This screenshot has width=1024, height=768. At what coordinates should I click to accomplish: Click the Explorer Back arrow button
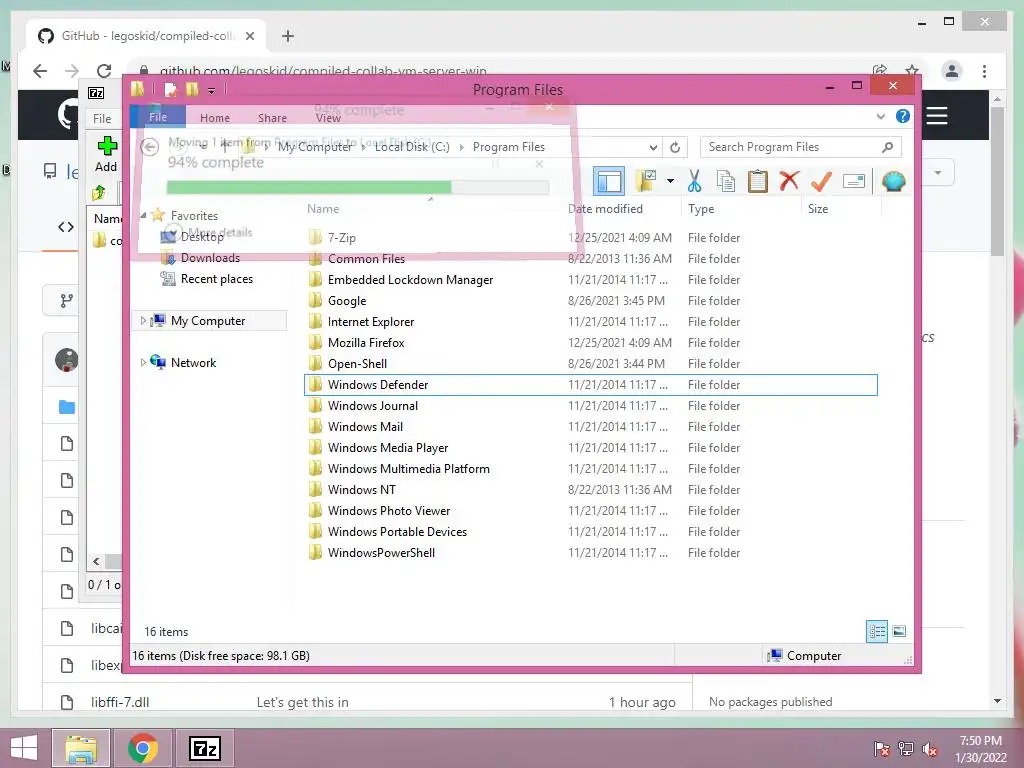pyautogui.click(x=150, y=147)
